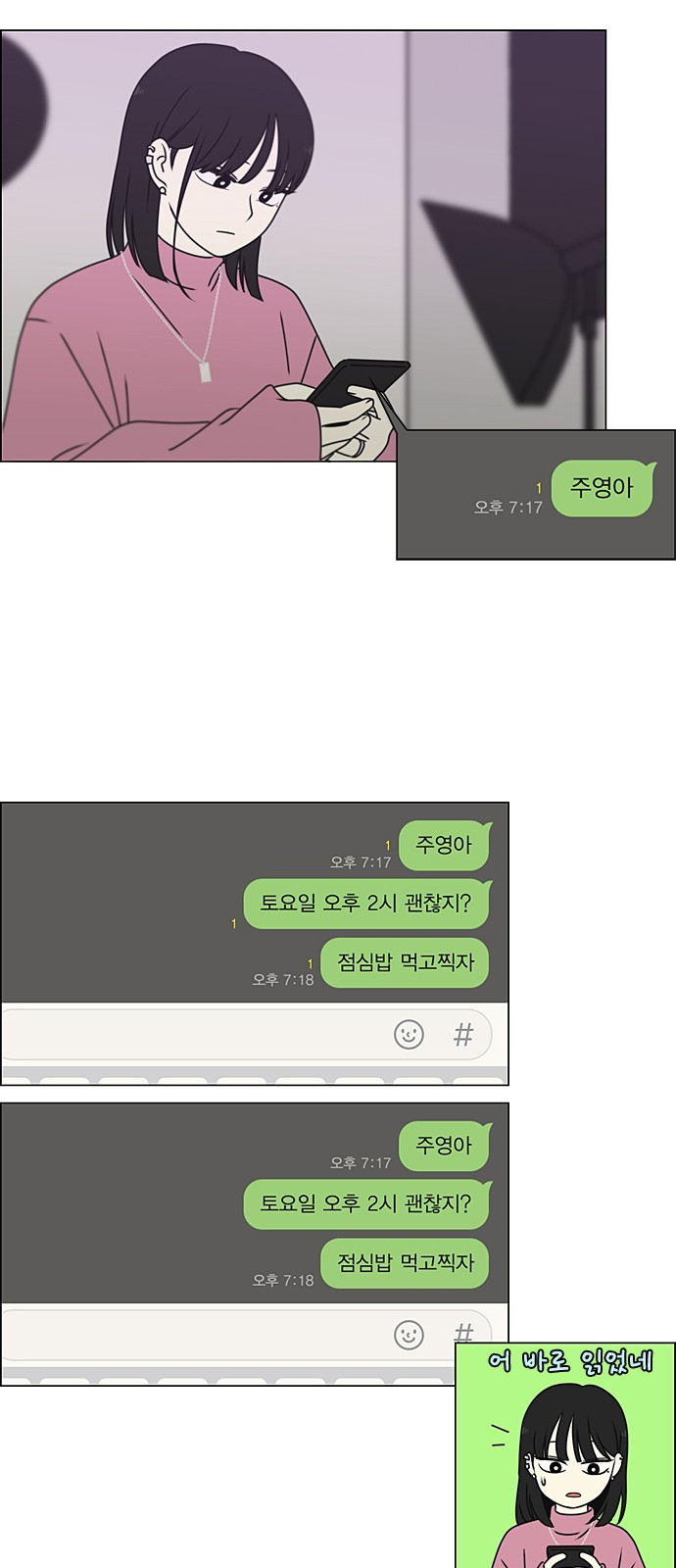Viewport: 676px width, 1568px height.
Task: Tap the 주영아 bubble without unread marker
Action: point(444,1146)
